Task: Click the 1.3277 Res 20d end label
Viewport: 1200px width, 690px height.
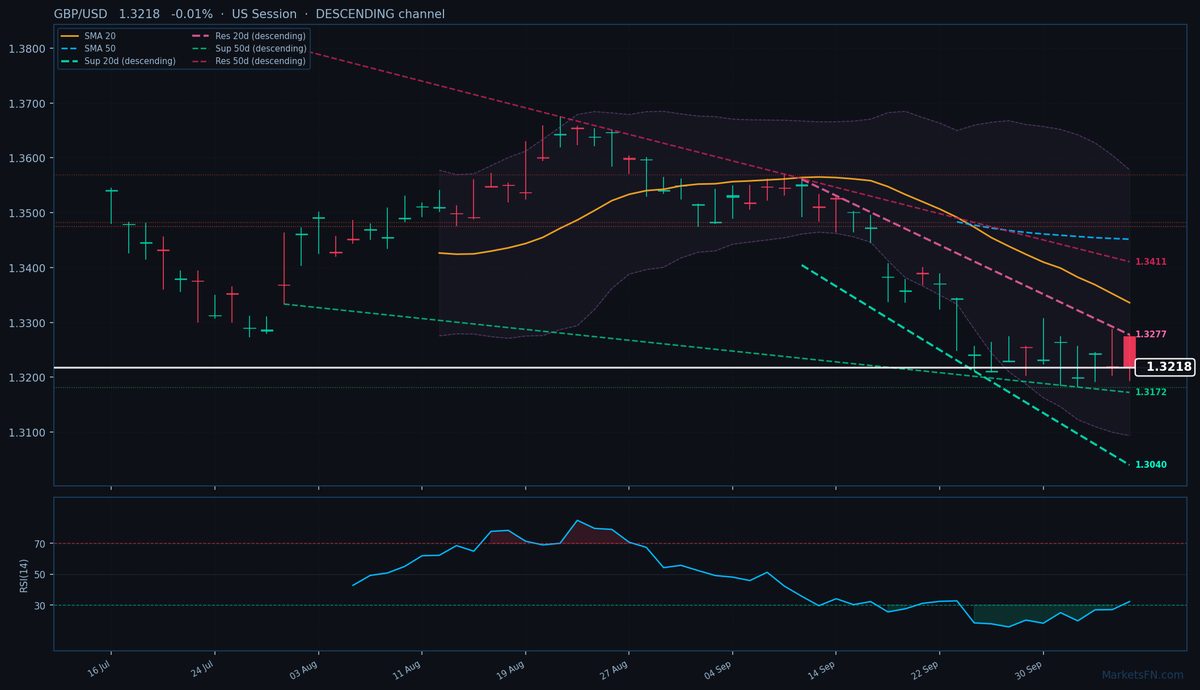Action: (1151, 334)
